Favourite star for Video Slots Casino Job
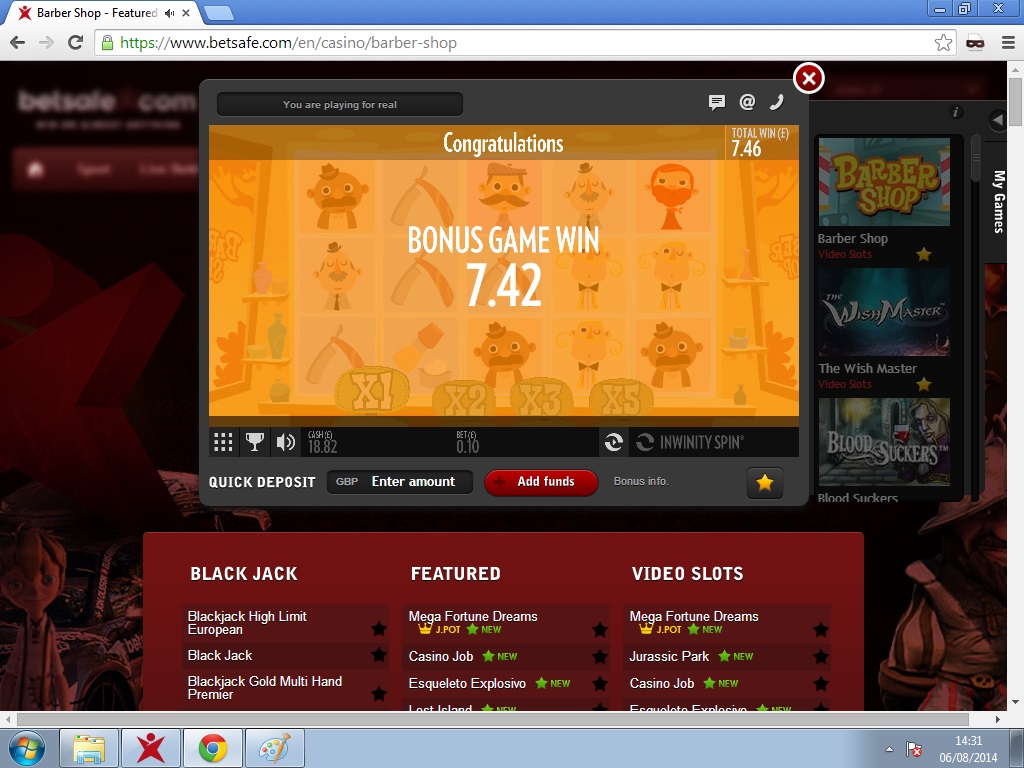The height and width of the screenshot is (768, 1024). [820, 683]
